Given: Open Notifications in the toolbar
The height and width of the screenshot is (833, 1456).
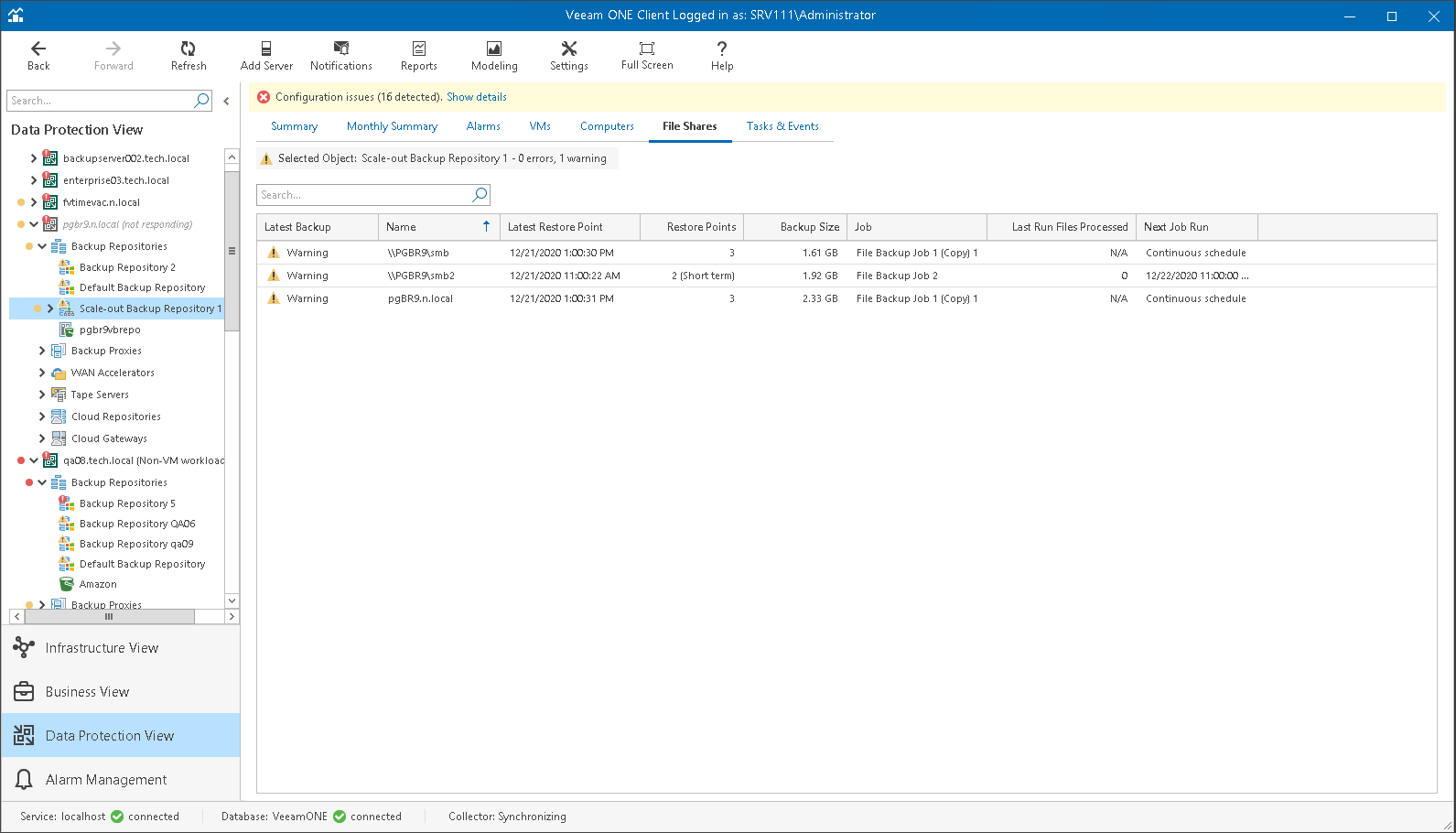Looking at the screenshot, I should (341, 55).
